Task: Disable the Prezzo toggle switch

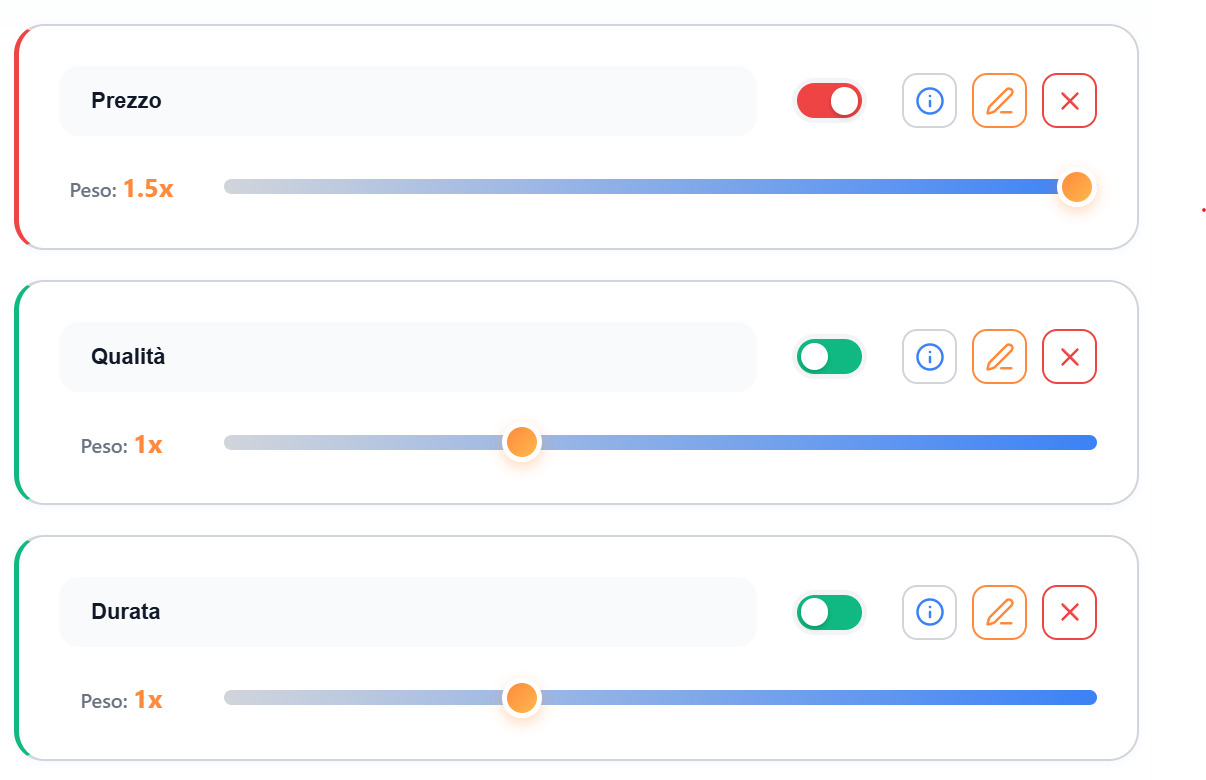Action: click(829, 100)
